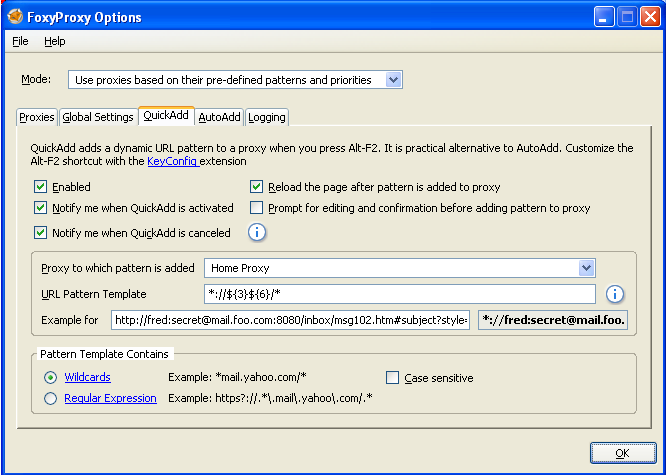
Task: Close the FoxyProxy Options window
Action: click(650, 17)
